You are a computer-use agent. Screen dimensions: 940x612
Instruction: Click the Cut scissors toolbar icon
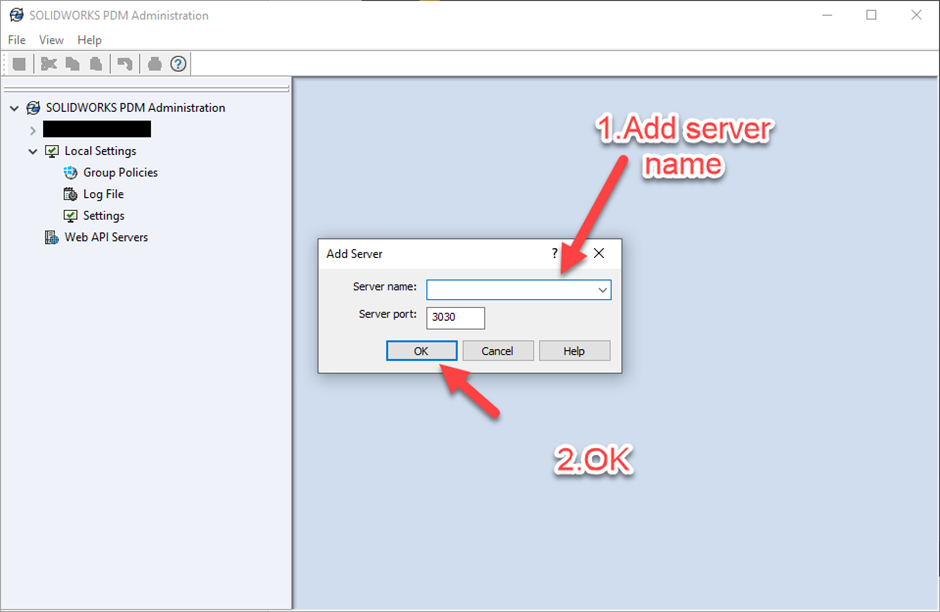(49, 64)
